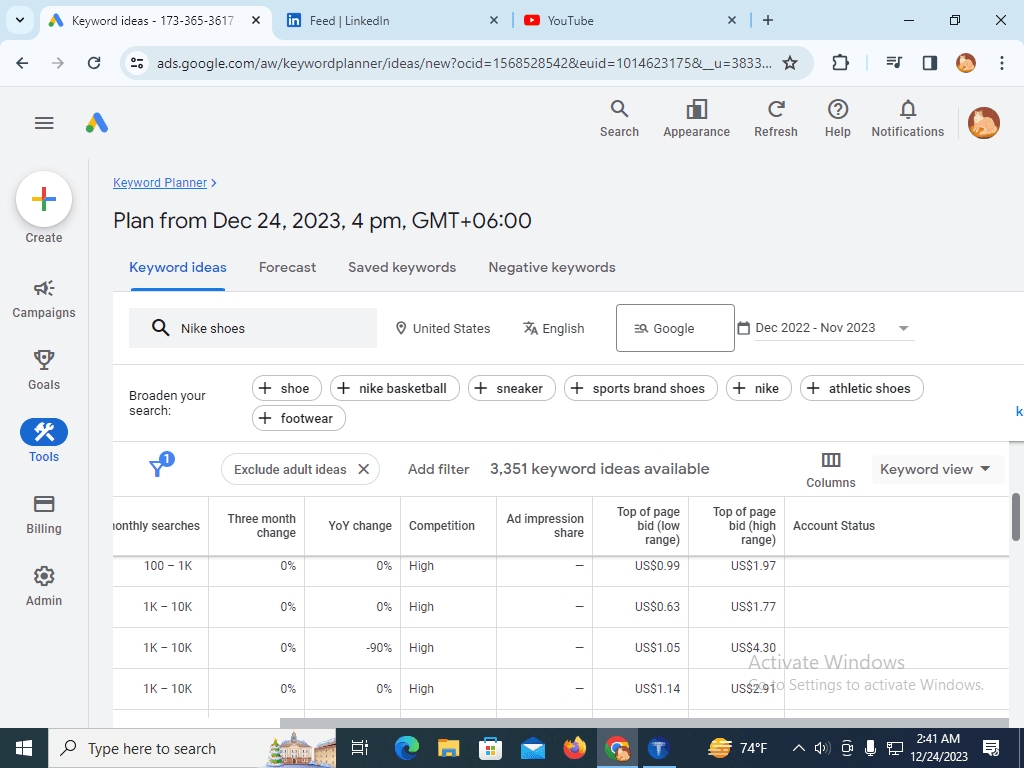
Task: View site information icon in address bar
Action: 137,63
